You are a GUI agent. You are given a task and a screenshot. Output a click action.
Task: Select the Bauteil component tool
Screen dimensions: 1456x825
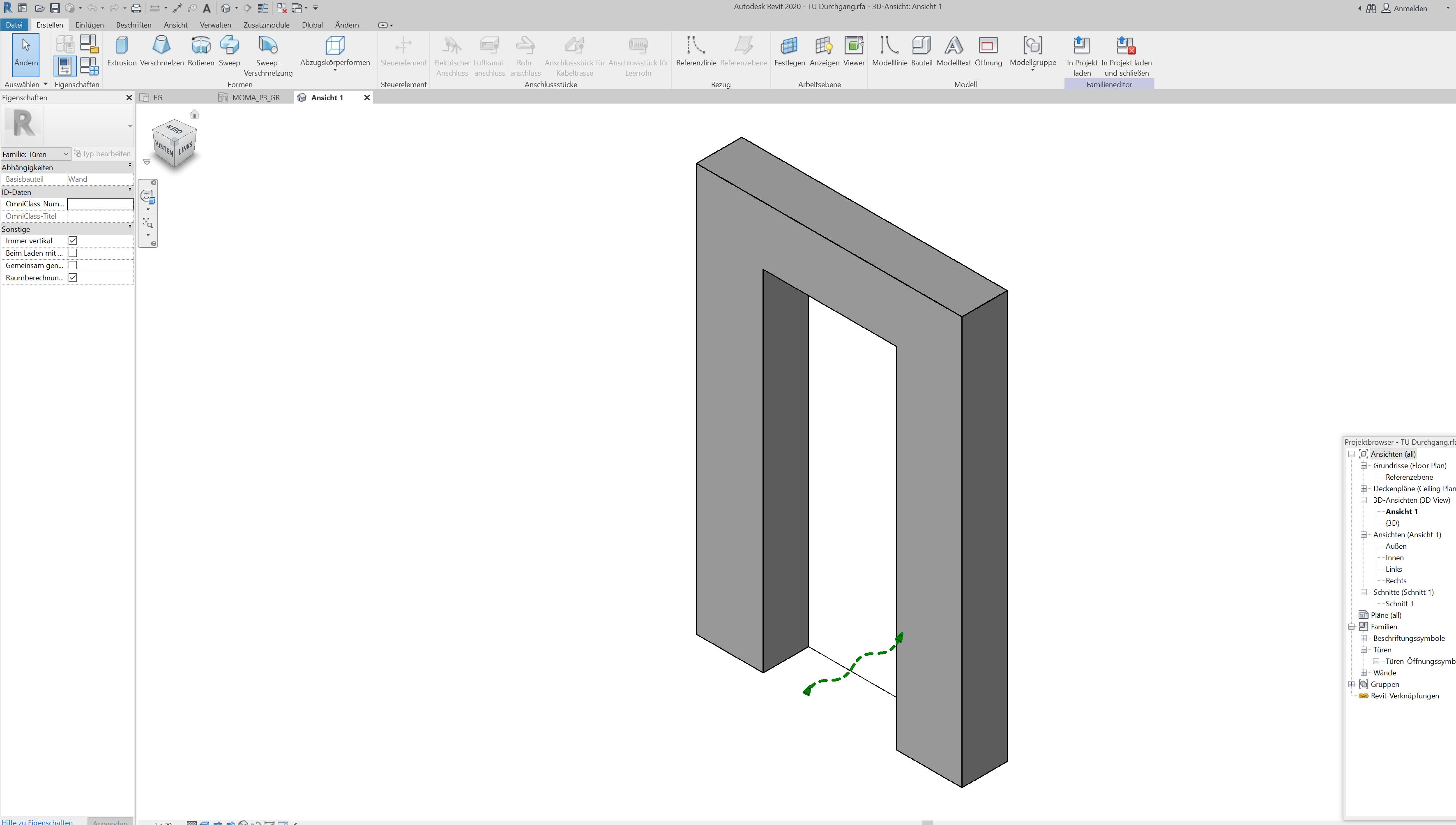coord(922,51)
